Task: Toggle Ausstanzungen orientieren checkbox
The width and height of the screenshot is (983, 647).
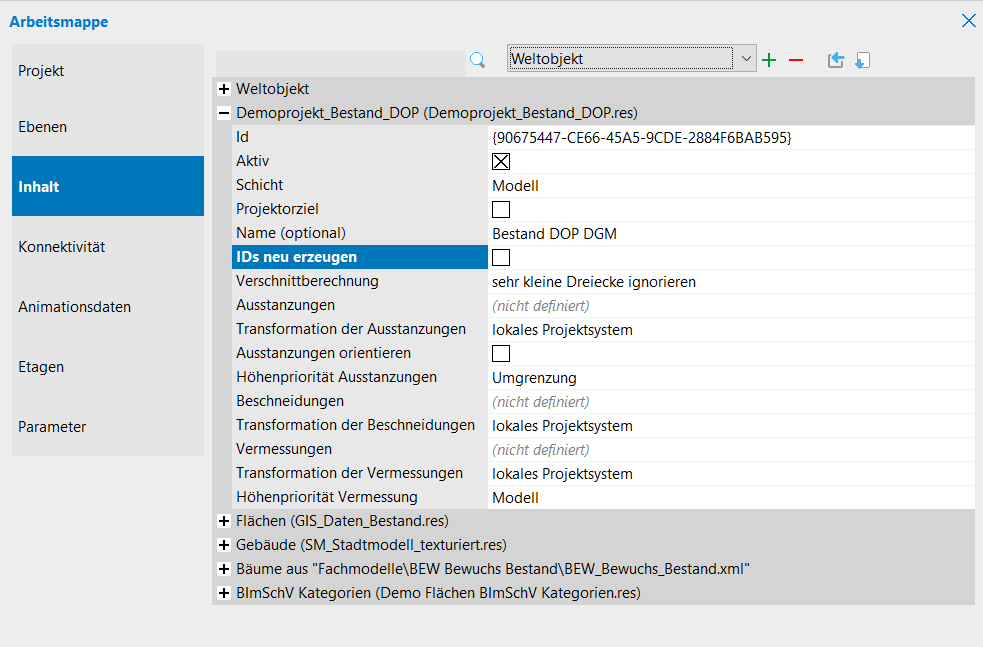Action: 501,354
